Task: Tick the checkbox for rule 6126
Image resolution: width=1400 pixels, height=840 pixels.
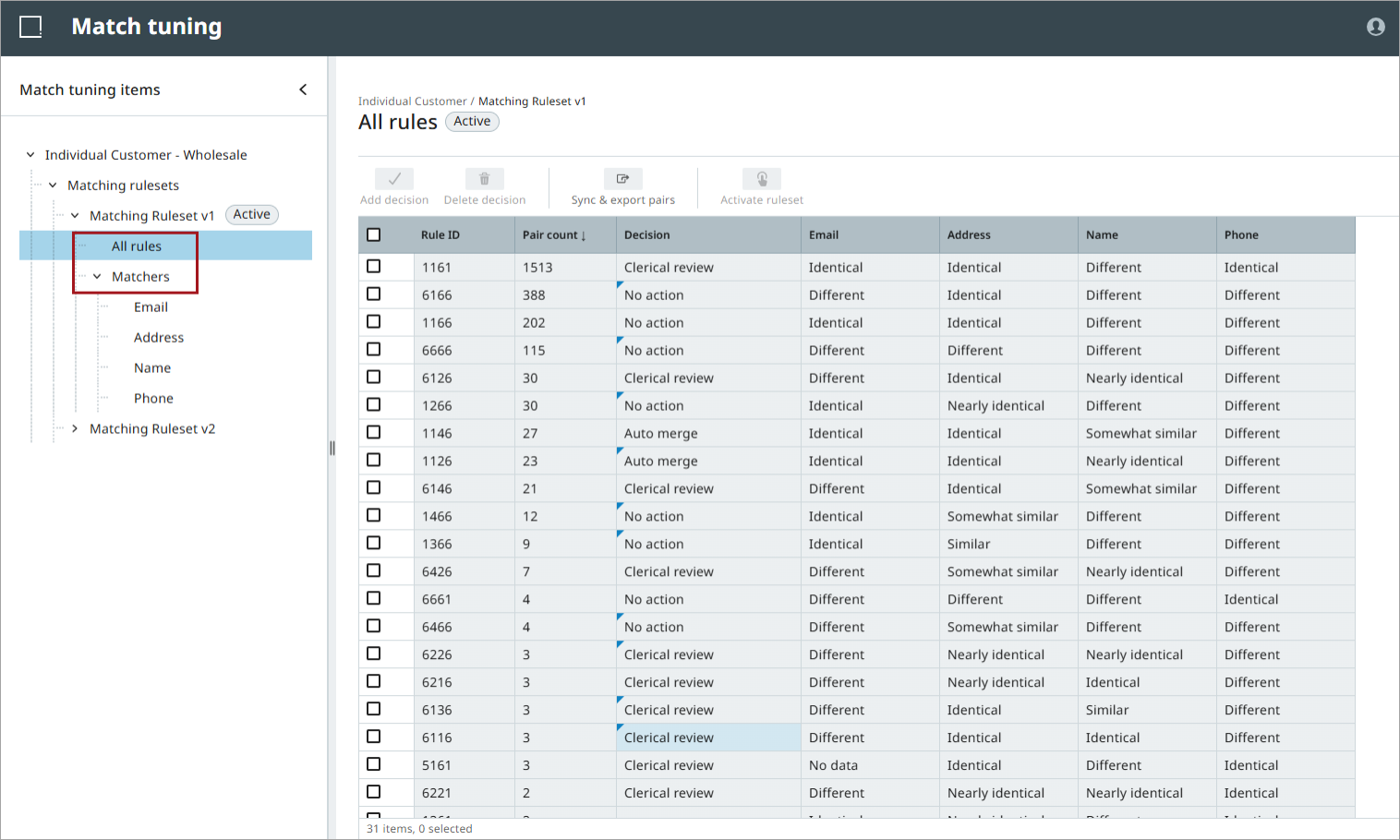Action: tap(374, 377)
